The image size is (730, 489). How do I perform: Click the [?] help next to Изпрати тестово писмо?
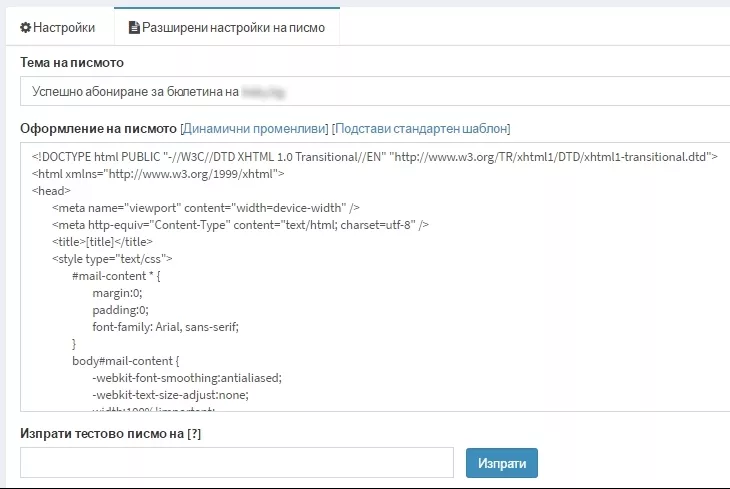pyautogui.click(x=194, y=434)
